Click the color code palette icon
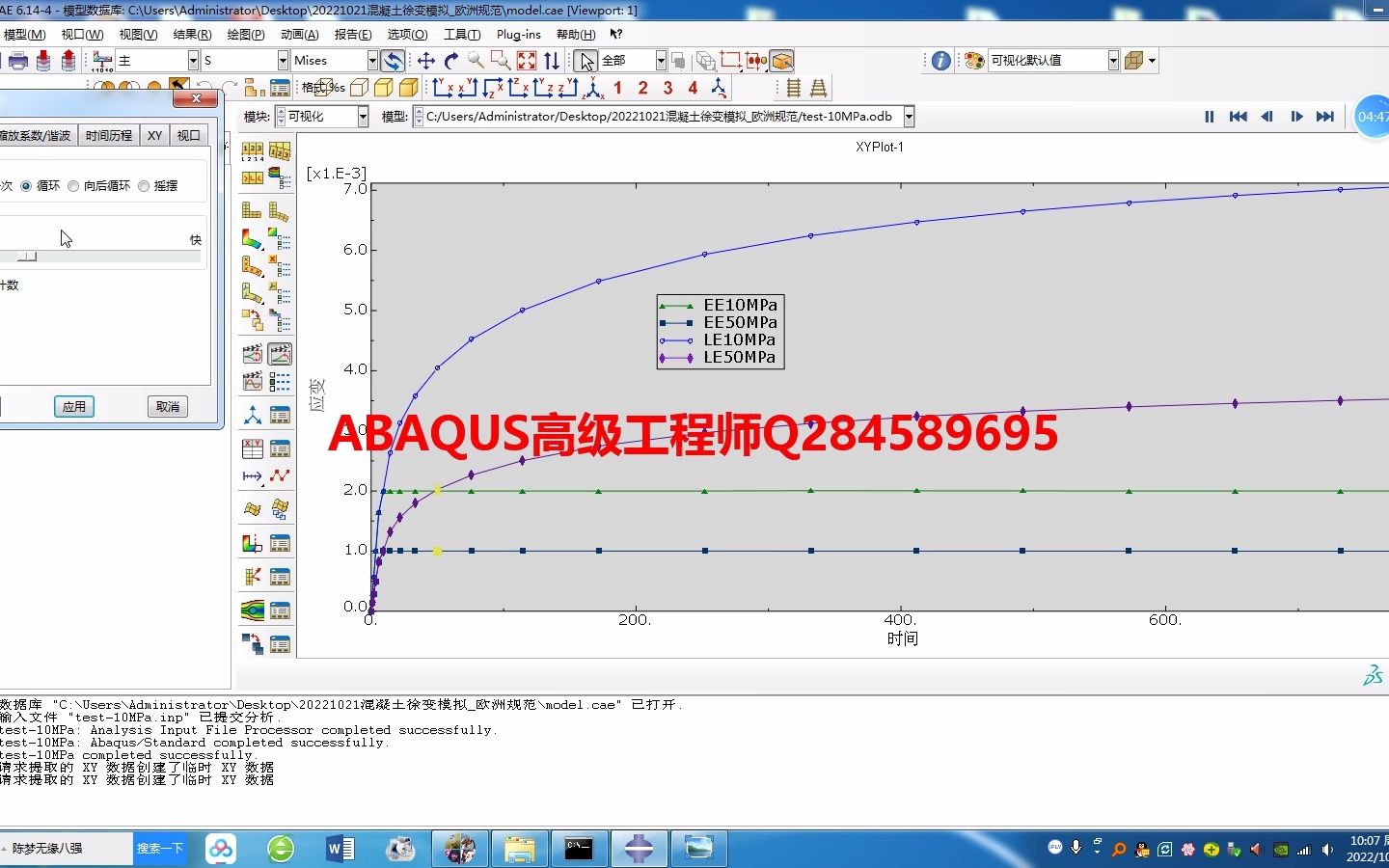Viewport: 1389px width, 868px height. (x=974, y=61)
